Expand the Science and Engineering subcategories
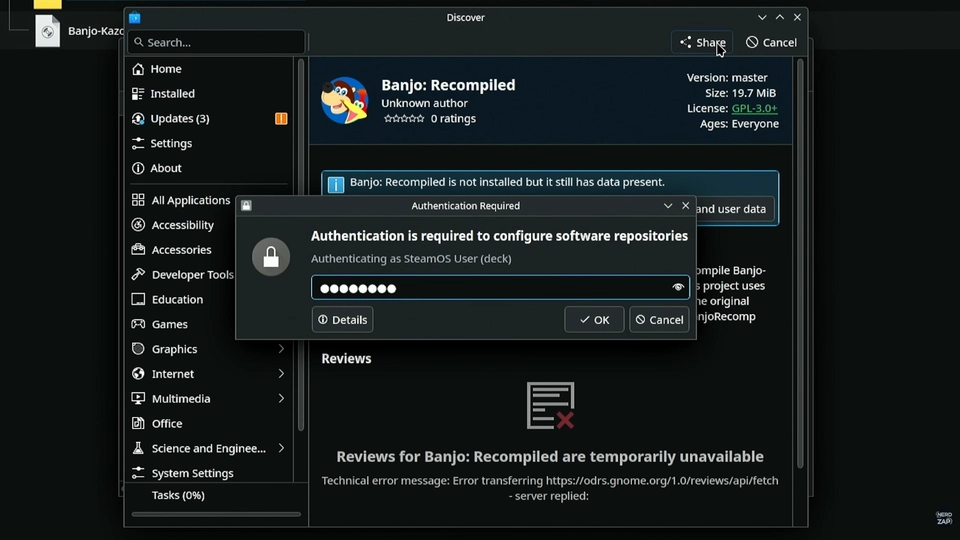 pyautogui.click(x=281, y=448)
